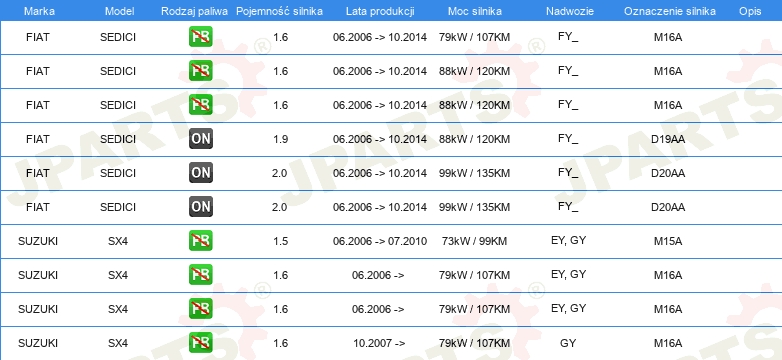
Task: Click the diesel ON icon in the D19AA row
Action: click(200, 139)
